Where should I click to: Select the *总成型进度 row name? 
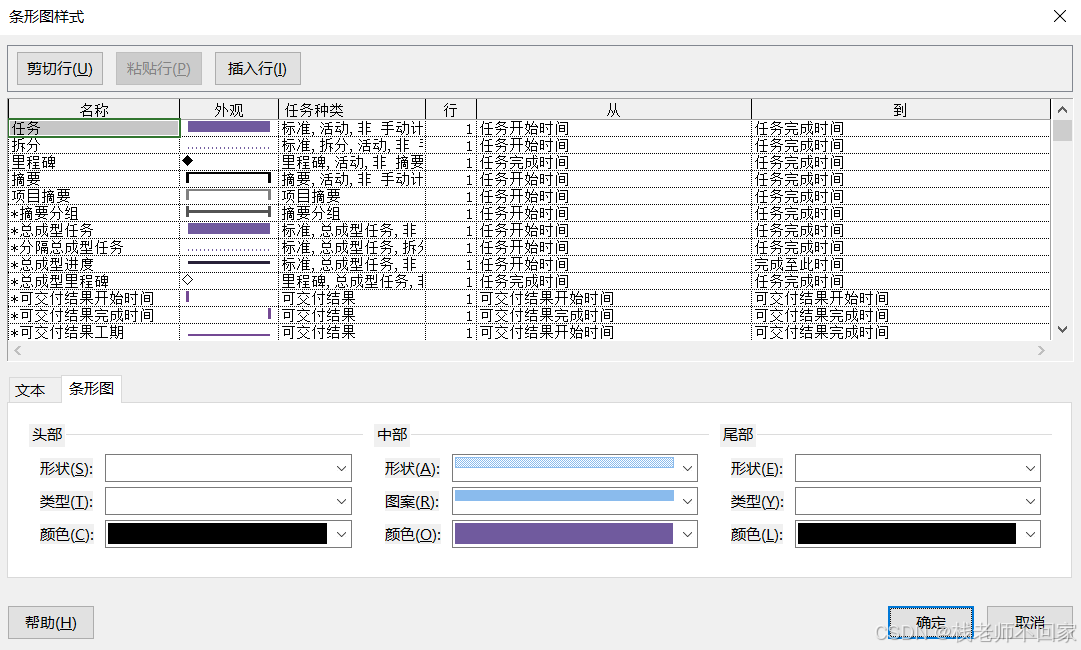[94, 264]
